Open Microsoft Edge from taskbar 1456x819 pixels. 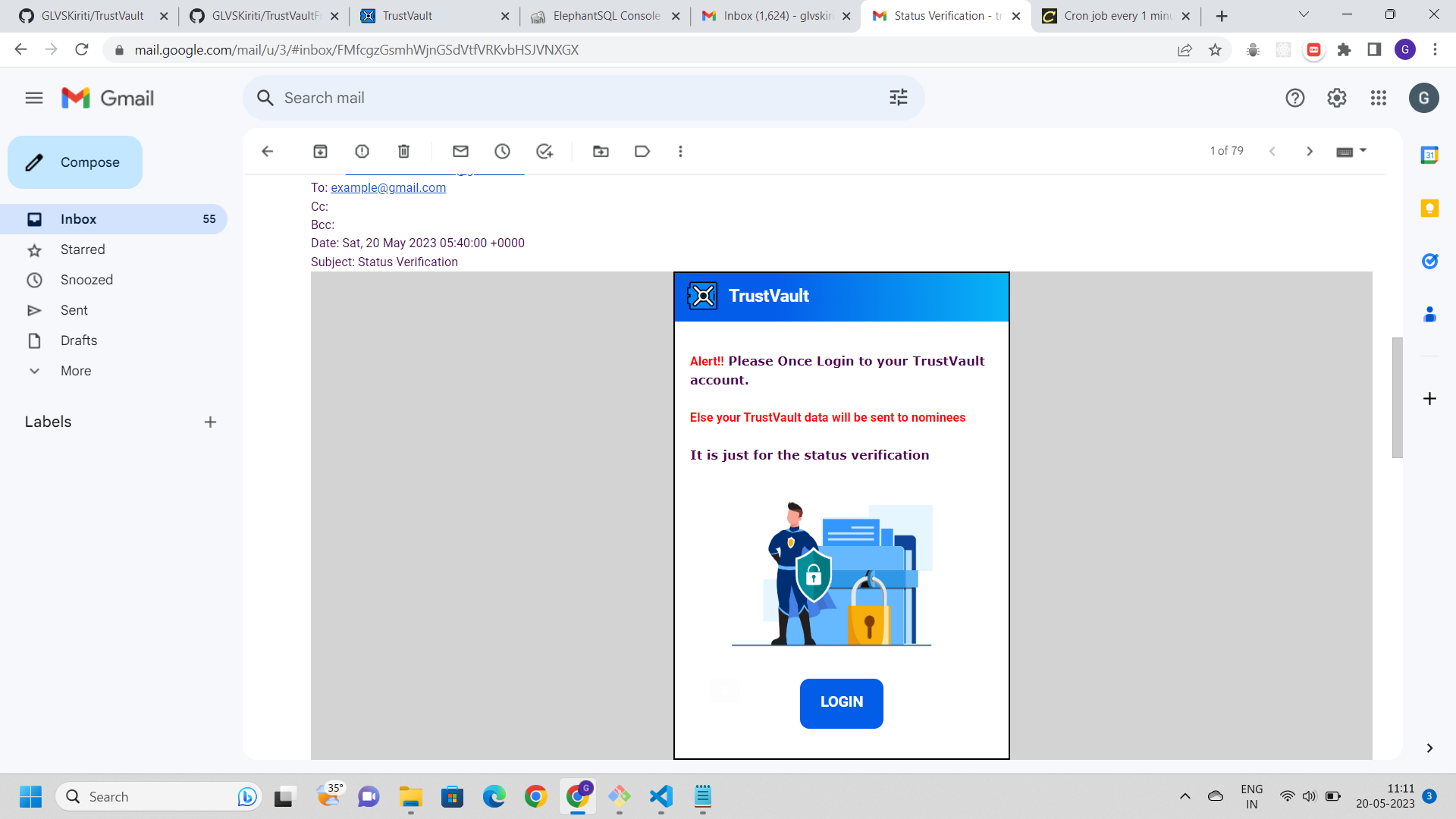(x=494, y=796)
